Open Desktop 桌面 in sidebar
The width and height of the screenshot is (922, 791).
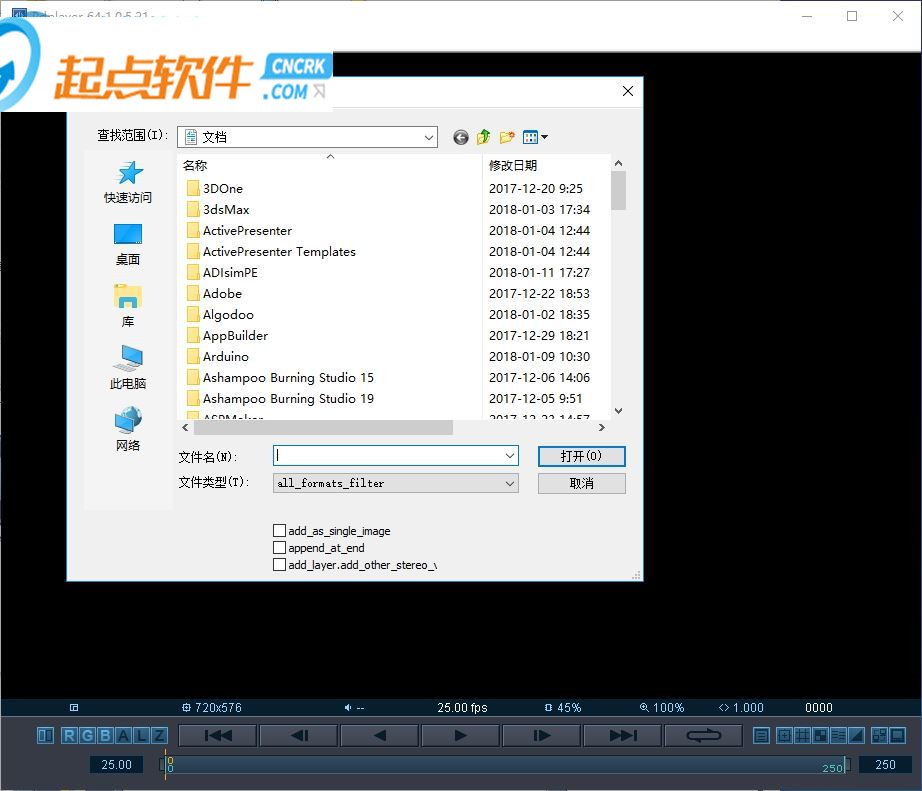128,244
